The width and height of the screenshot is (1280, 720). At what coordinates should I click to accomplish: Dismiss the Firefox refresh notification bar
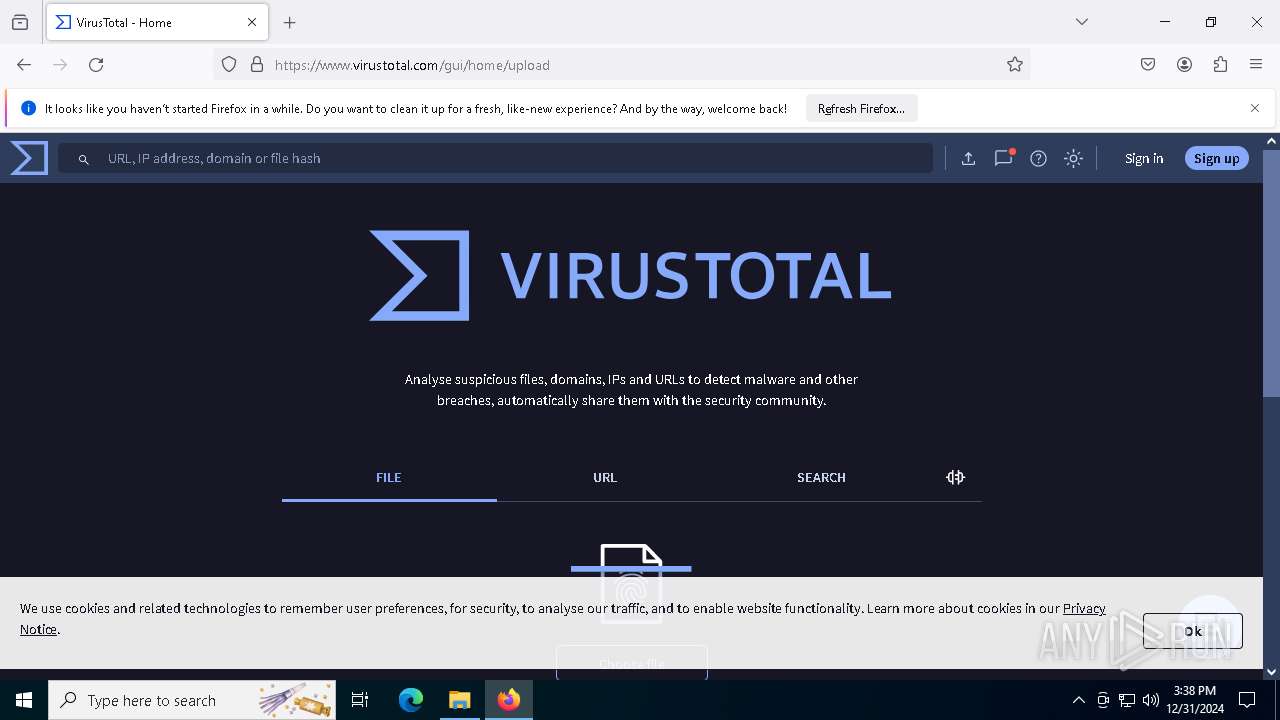click(1255, 108)
